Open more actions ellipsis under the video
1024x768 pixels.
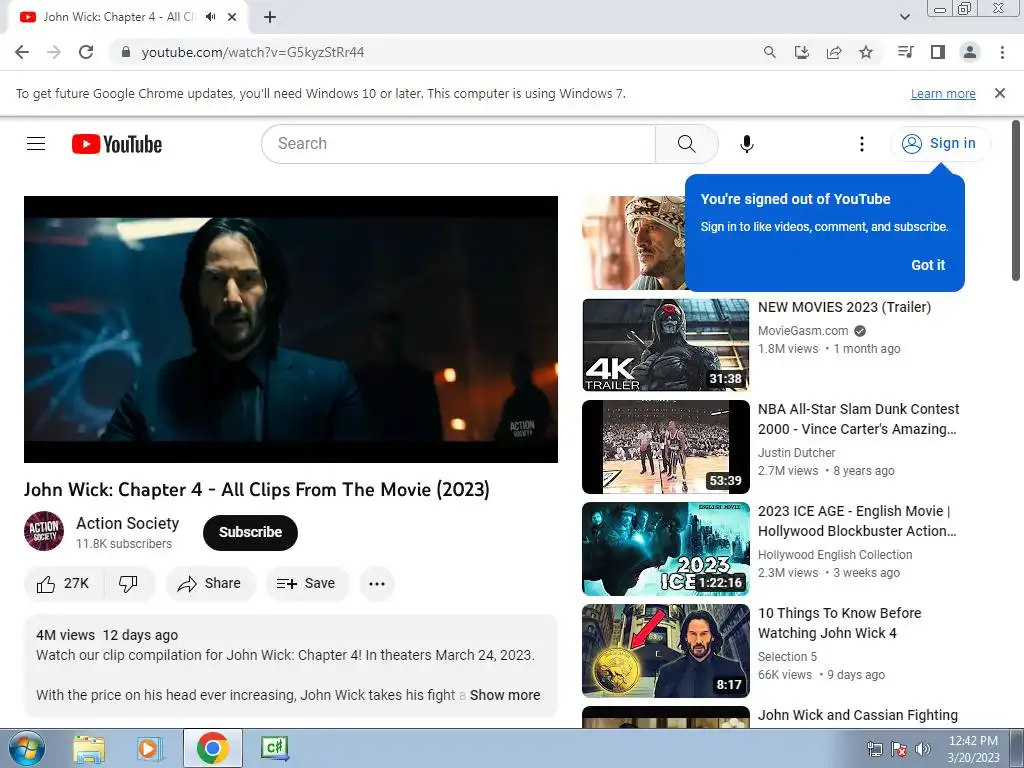[x=377, y=584]
